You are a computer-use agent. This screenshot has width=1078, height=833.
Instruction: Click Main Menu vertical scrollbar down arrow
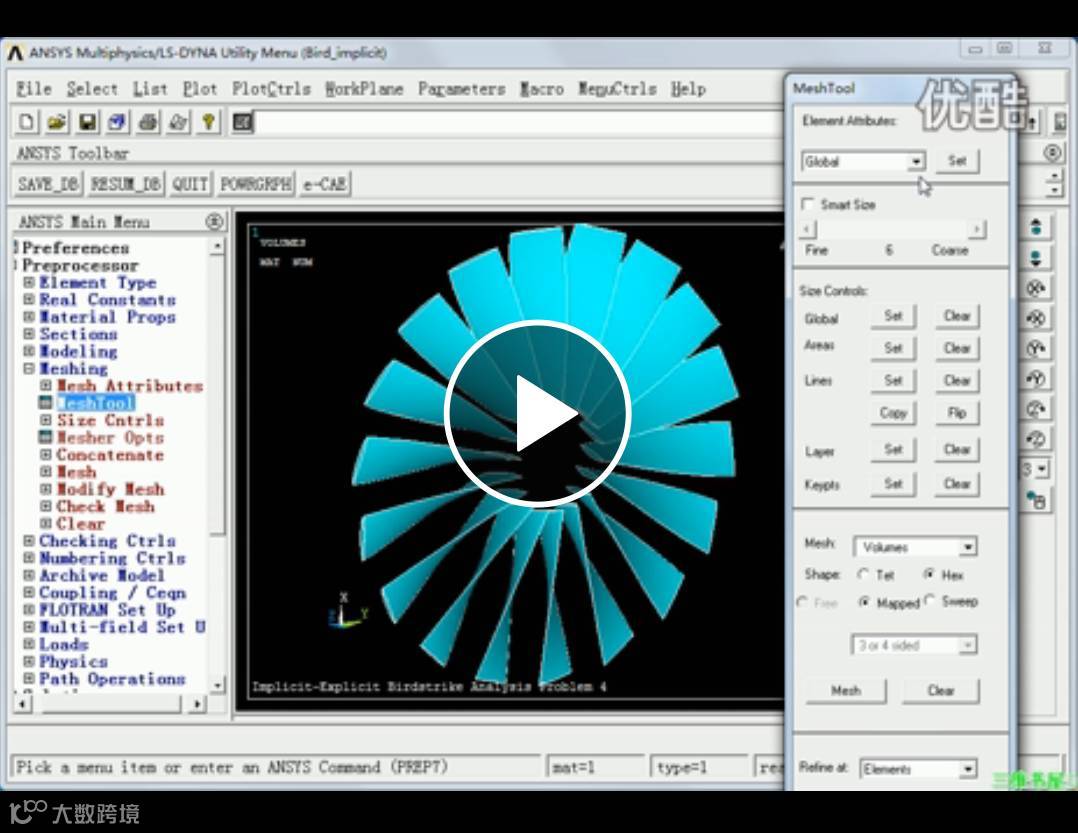click(x=217, y=685)
